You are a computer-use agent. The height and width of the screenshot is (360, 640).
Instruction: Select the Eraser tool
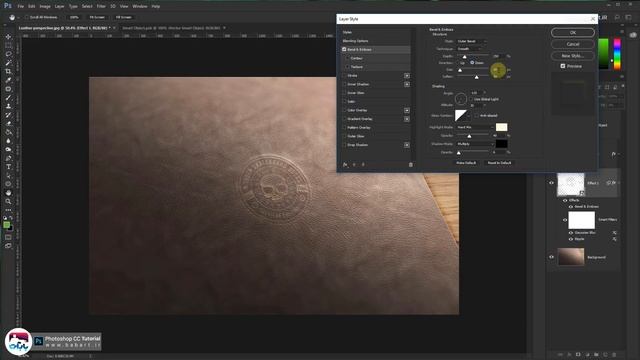pos(8,123)
